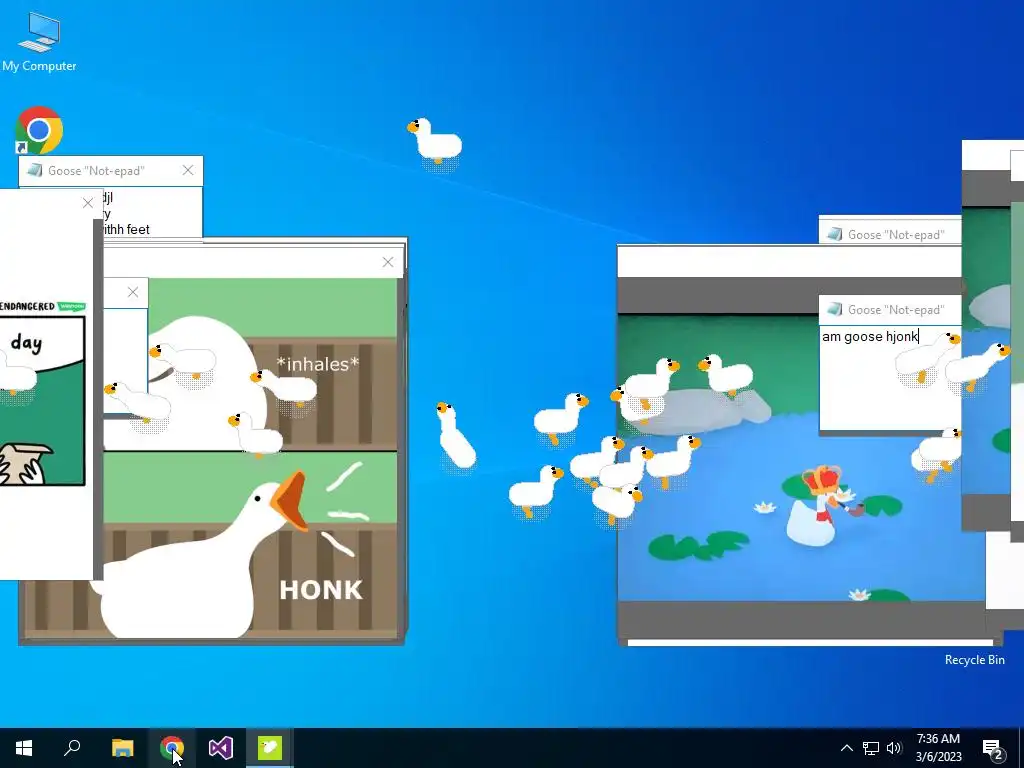This screenshot has width=1024, height=768.
Task: Open File Explorer from the taskbar
Action: coord(122,748)
